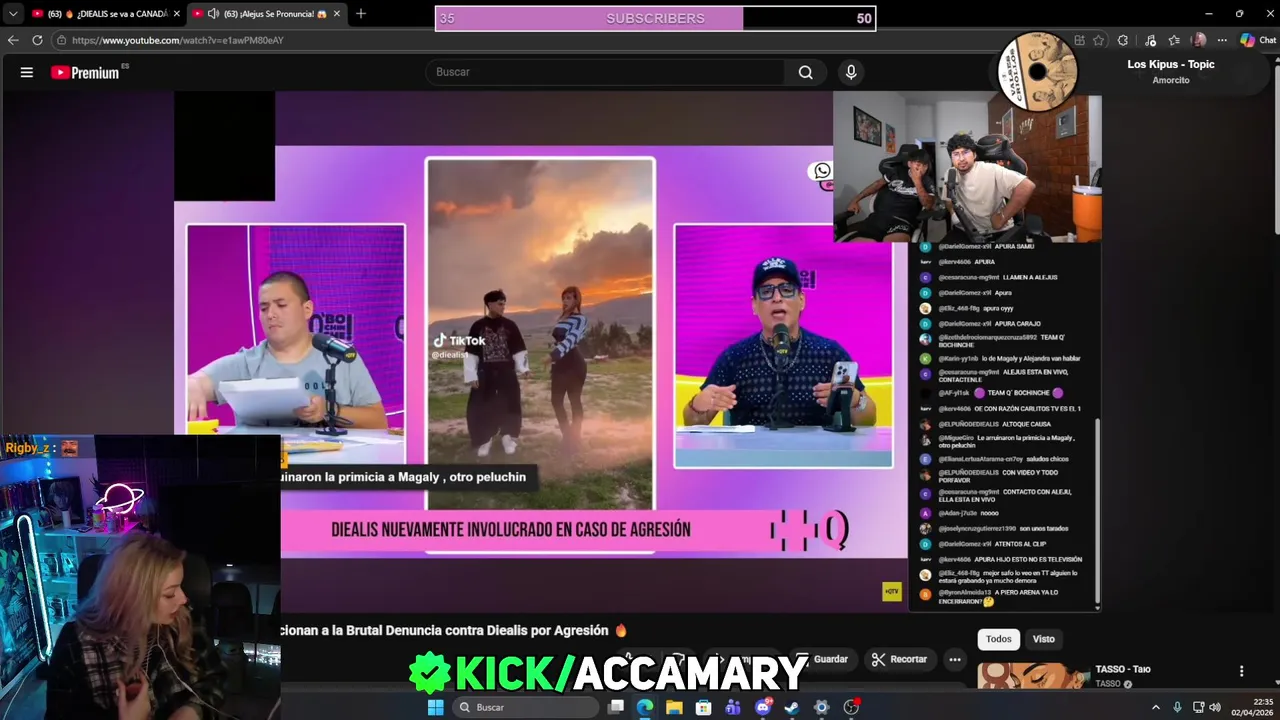Show hidden system tray icons chevron
Image resolution: width=1280 pixels, height=720 pixels.
click(1156, 707)
